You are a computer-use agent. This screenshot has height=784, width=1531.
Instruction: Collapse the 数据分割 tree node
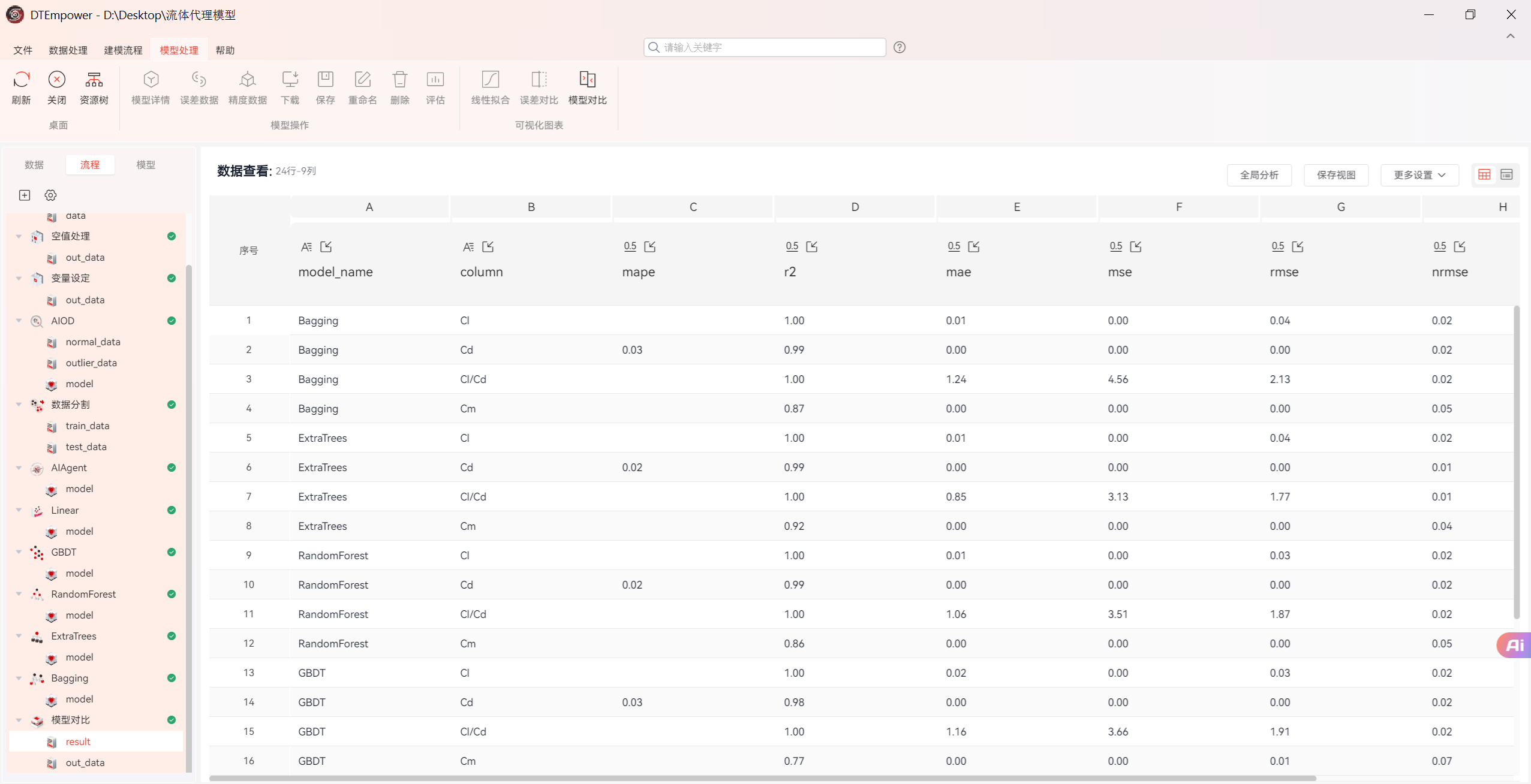[19, 405]
